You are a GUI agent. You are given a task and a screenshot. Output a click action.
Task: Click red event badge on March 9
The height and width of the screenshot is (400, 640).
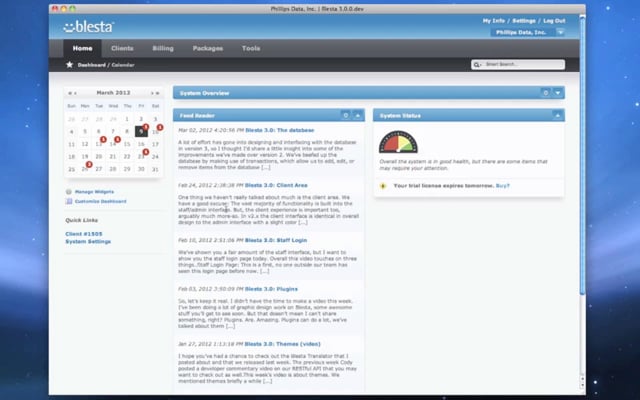click(x=146, y=127)
